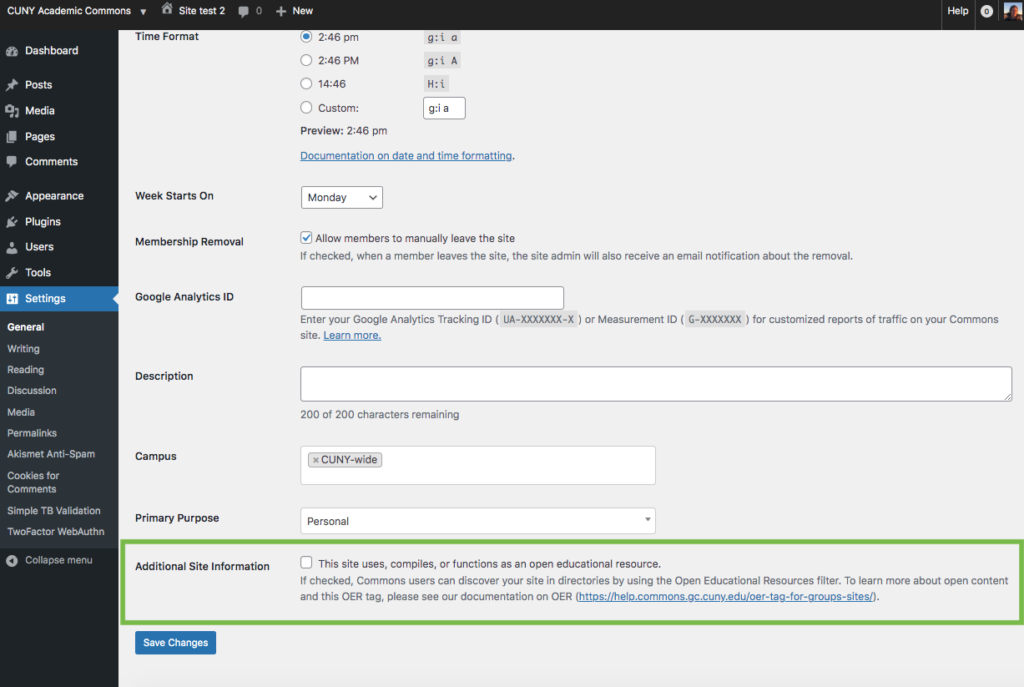The width and height of the screenshot is (1024, 687).
Task: Open Akismet Anti-Spam settings
Action: tap(51, 454)
